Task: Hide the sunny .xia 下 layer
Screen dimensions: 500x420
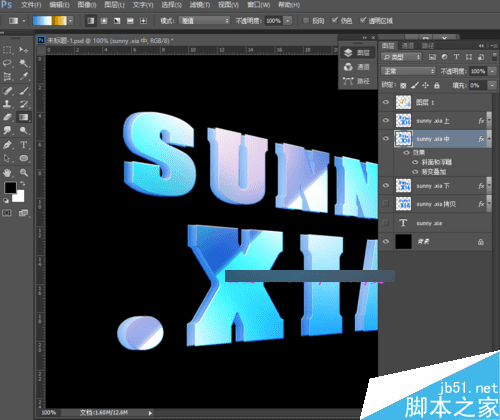Action: (386, 186)
